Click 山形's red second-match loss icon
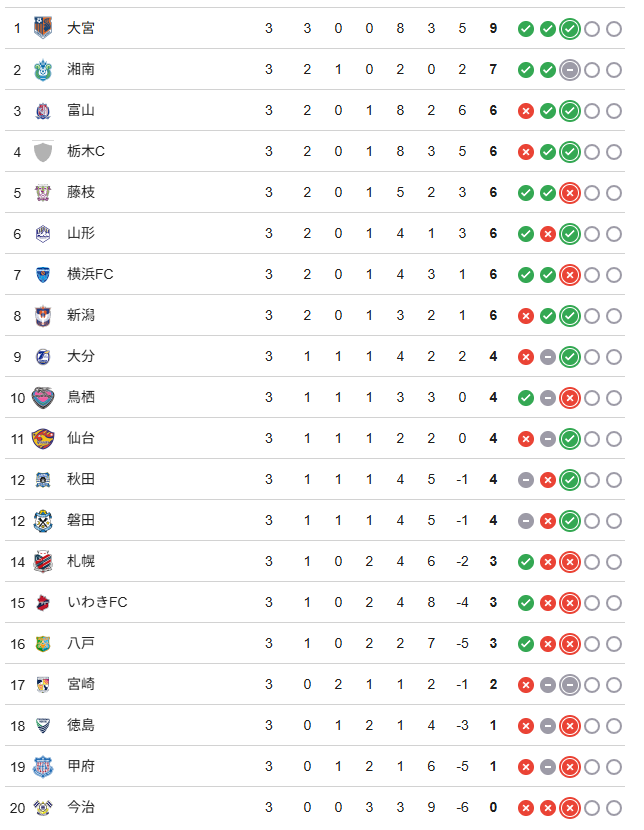The height and width of the screenshot is (830, 644). 548,234
